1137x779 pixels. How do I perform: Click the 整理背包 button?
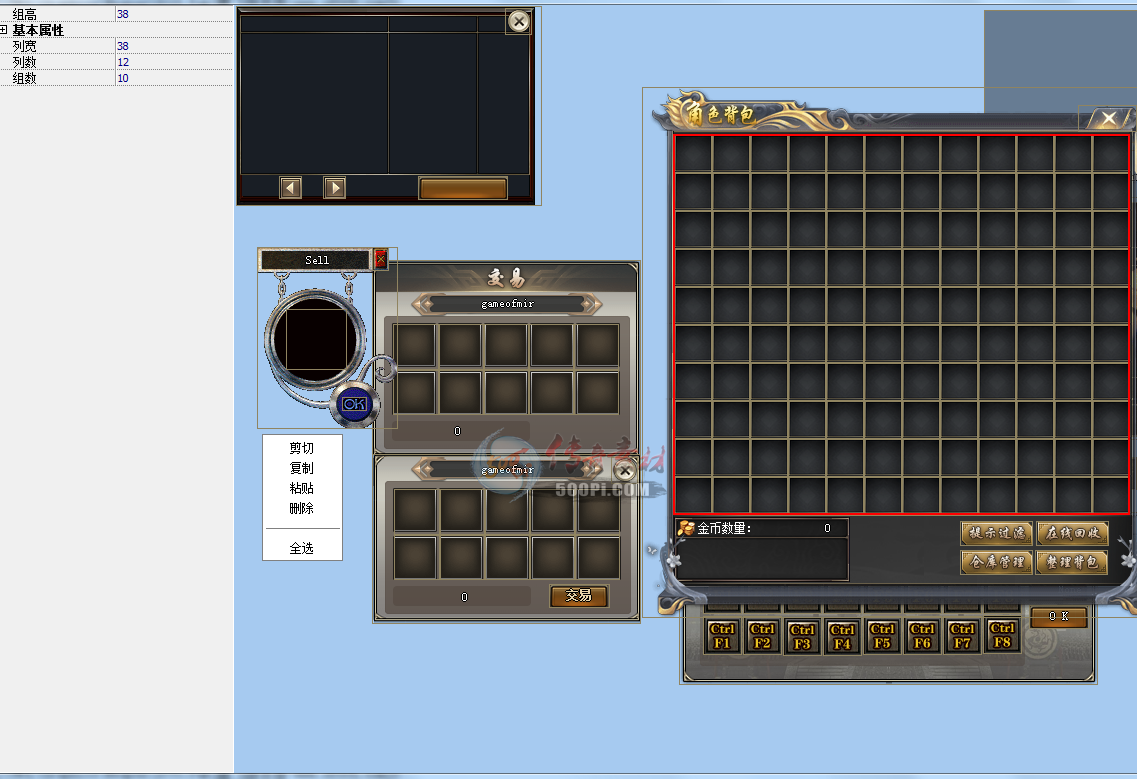[1072, 562]
